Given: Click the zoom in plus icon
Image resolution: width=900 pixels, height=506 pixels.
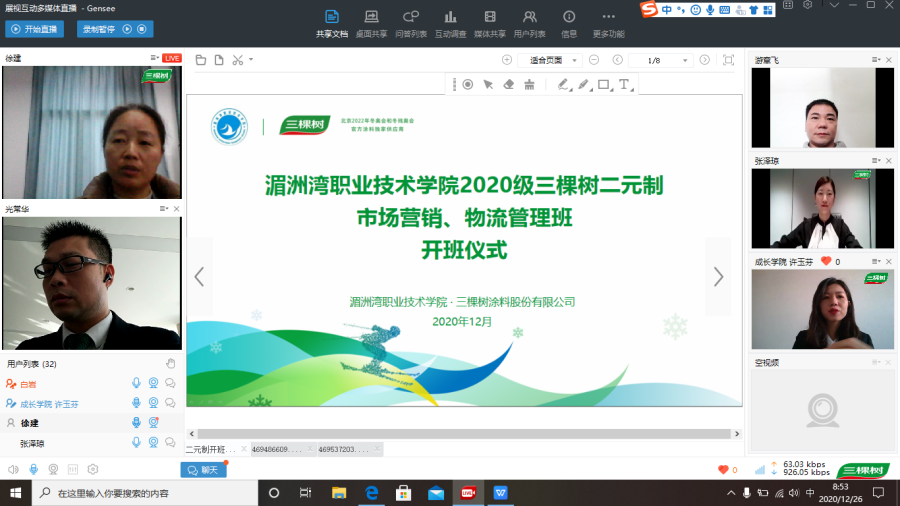Looking at the screenshot, I should 507,60.
